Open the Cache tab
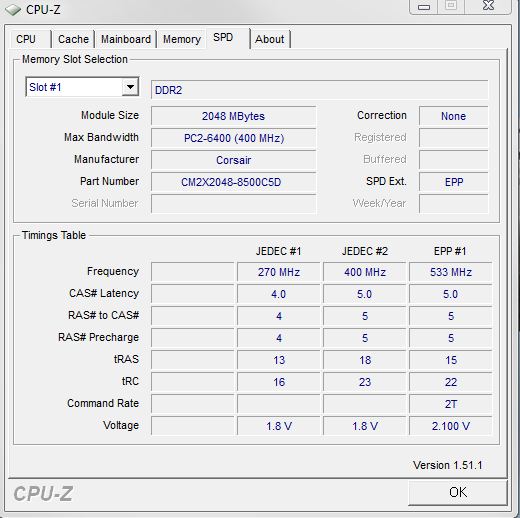The height and width of the screenshot is (518, 520). 73,39
